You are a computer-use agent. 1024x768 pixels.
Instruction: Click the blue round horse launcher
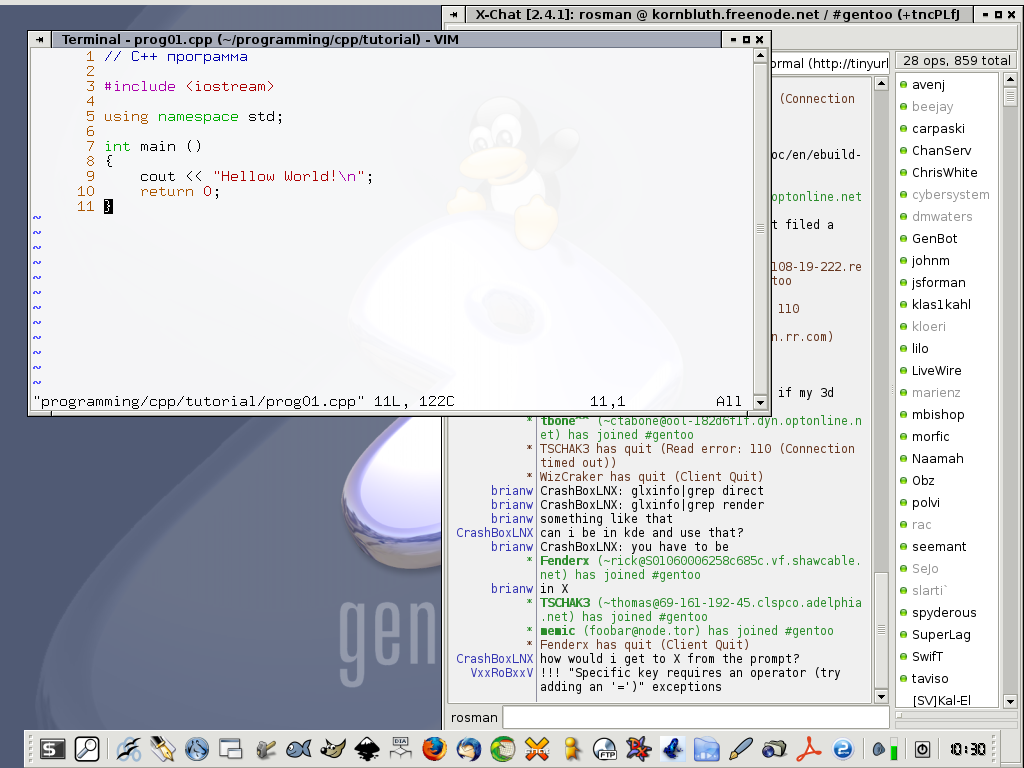[x=197, y=749]
